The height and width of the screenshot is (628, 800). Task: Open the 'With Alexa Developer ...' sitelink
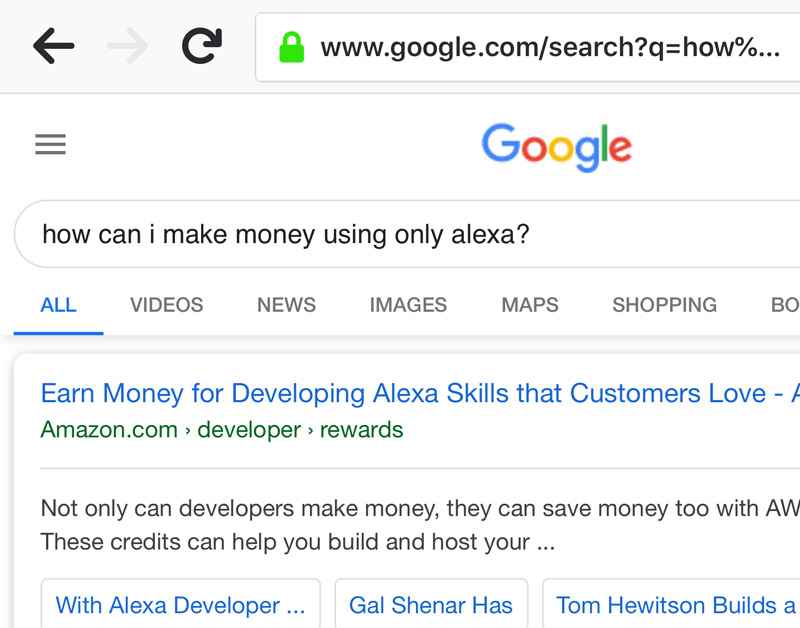[181, 605]
